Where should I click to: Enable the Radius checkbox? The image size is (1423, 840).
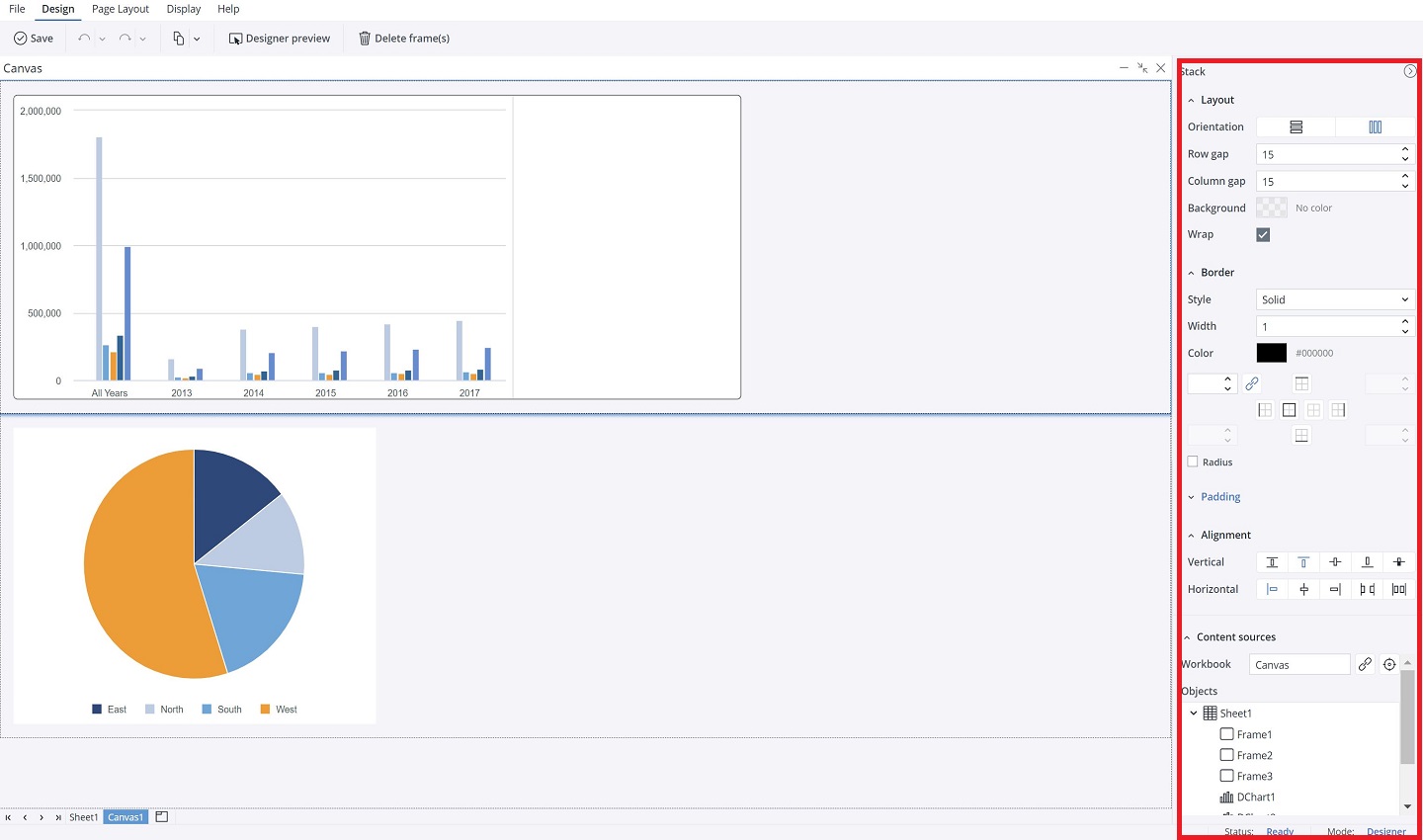(x=1192, y=462)
